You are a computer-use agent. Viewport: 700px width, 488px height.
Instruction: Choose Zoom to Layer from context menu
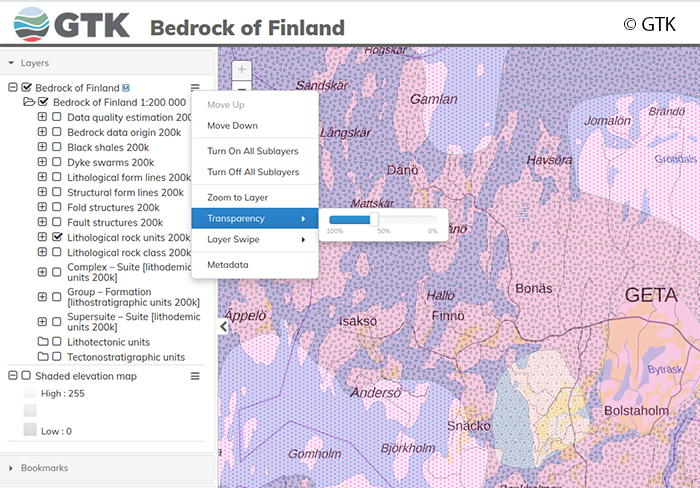(237, 198)
